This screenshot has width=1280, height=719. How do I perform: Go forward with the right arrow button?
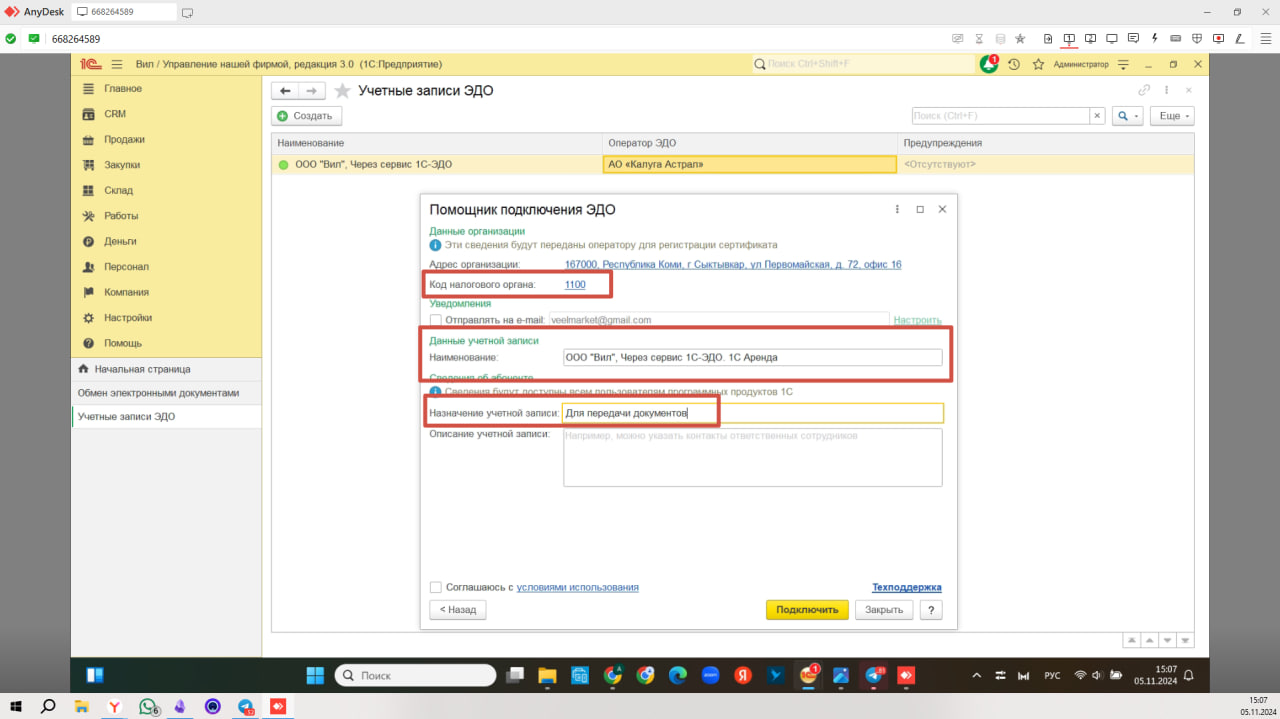(311, 91)
